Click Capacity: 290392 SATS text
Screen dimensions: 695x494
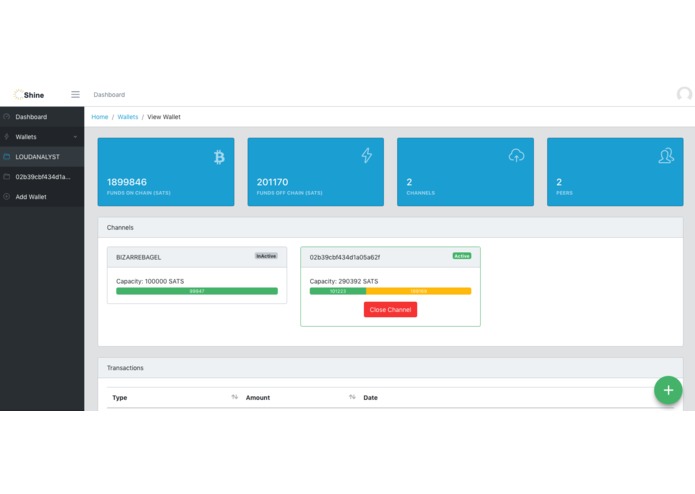(344, 281)
